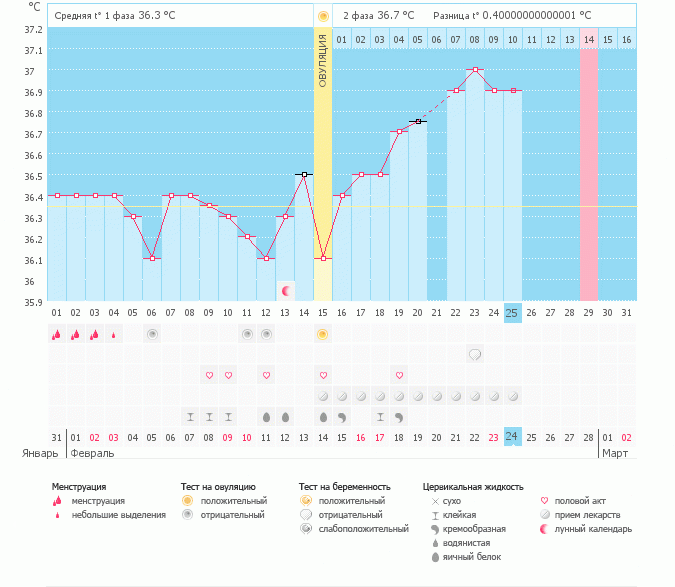Click the egg-white cervical fluid icon on day 12
675x587 pixels.
coord(266,416)
